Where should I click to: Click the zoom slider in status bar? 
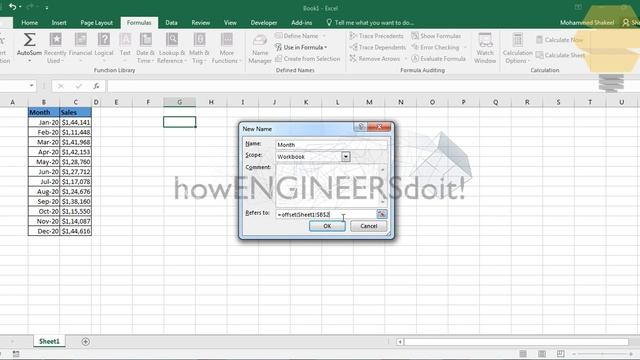pyautogui.click(x=602, y=354)
